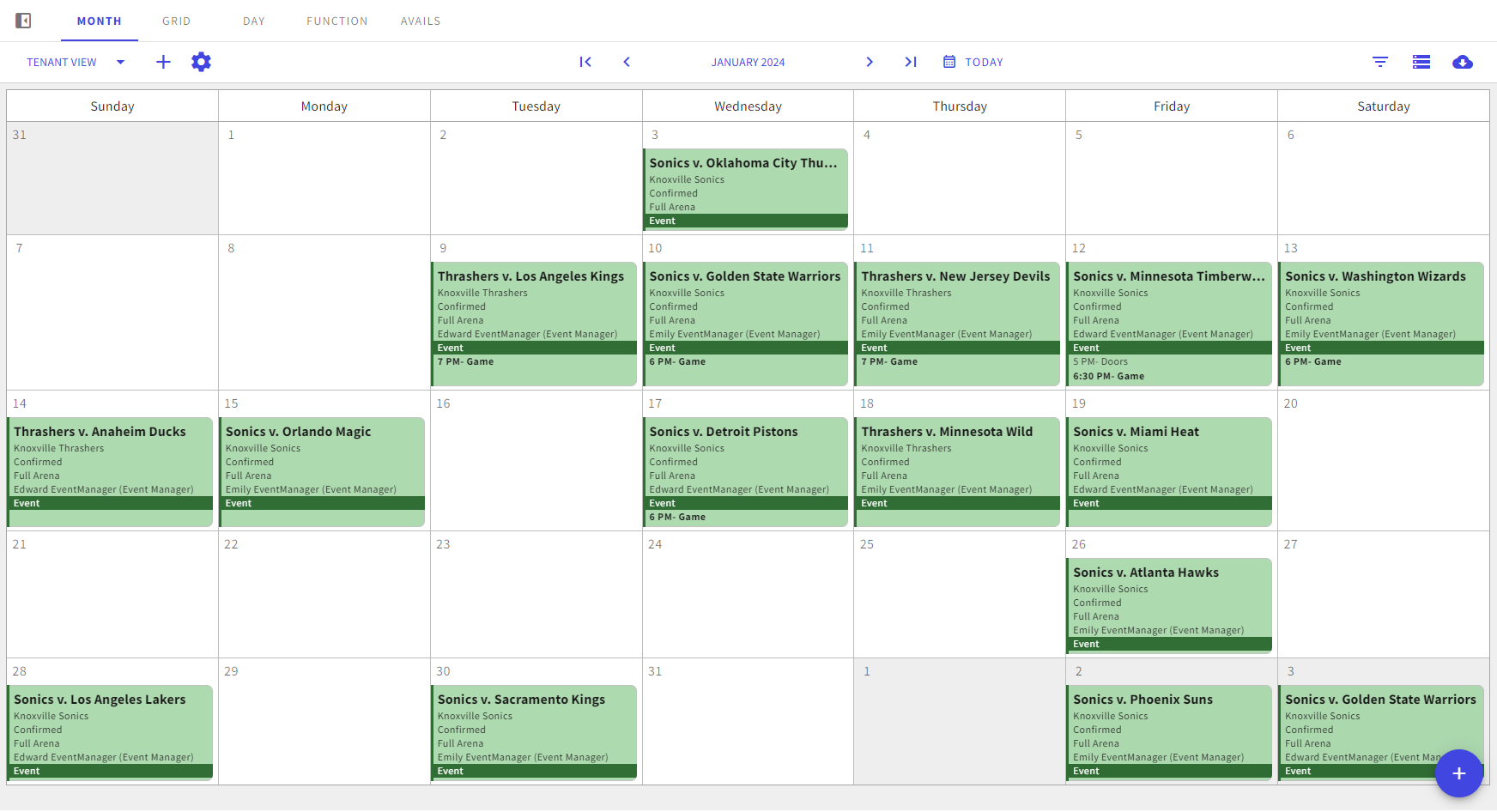Click the date number 22
Screen dimensions: 1497x812
pyautogui.click(x=231, y=544)
